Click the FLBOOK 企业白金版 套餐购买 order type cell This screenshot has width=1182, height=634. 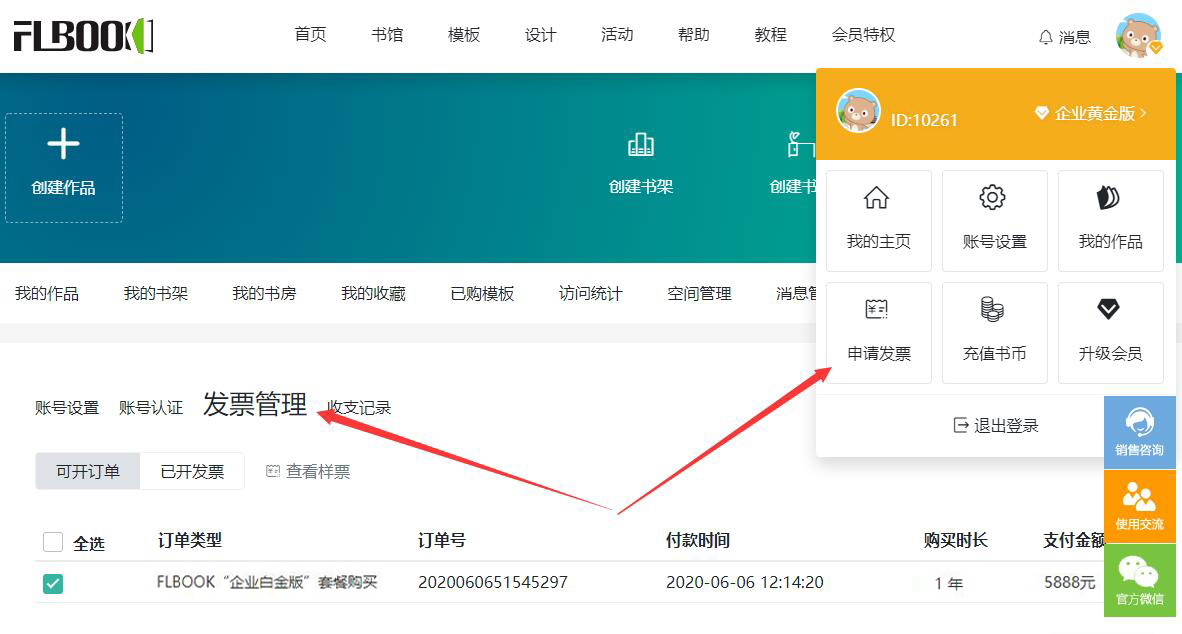[266, 583]
